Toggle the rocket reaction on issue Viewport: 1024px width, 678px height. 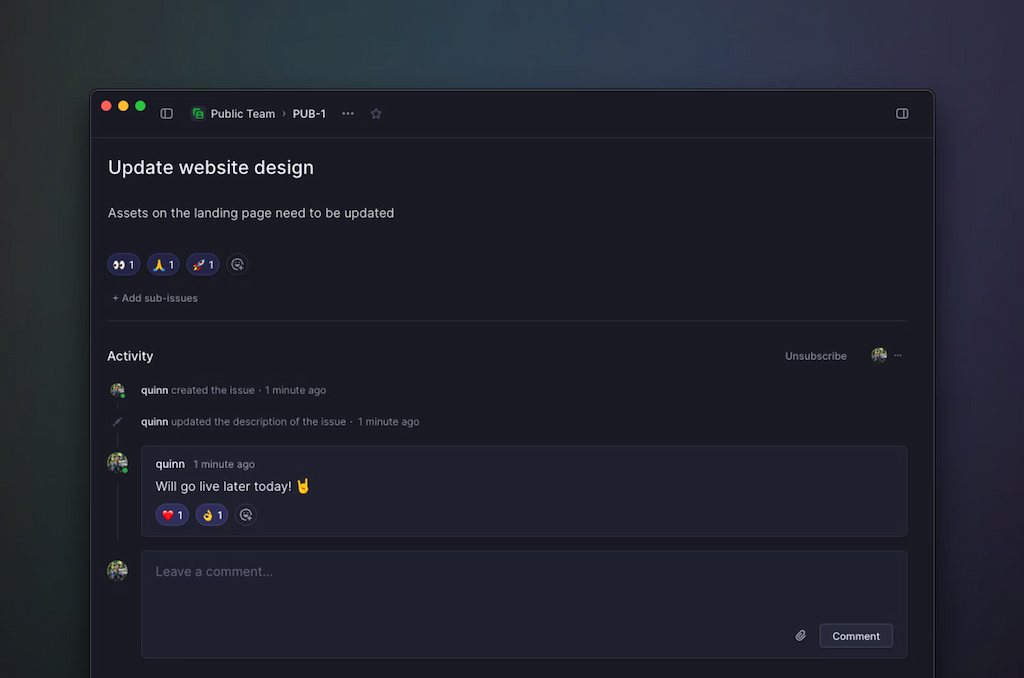pos(203,265)
